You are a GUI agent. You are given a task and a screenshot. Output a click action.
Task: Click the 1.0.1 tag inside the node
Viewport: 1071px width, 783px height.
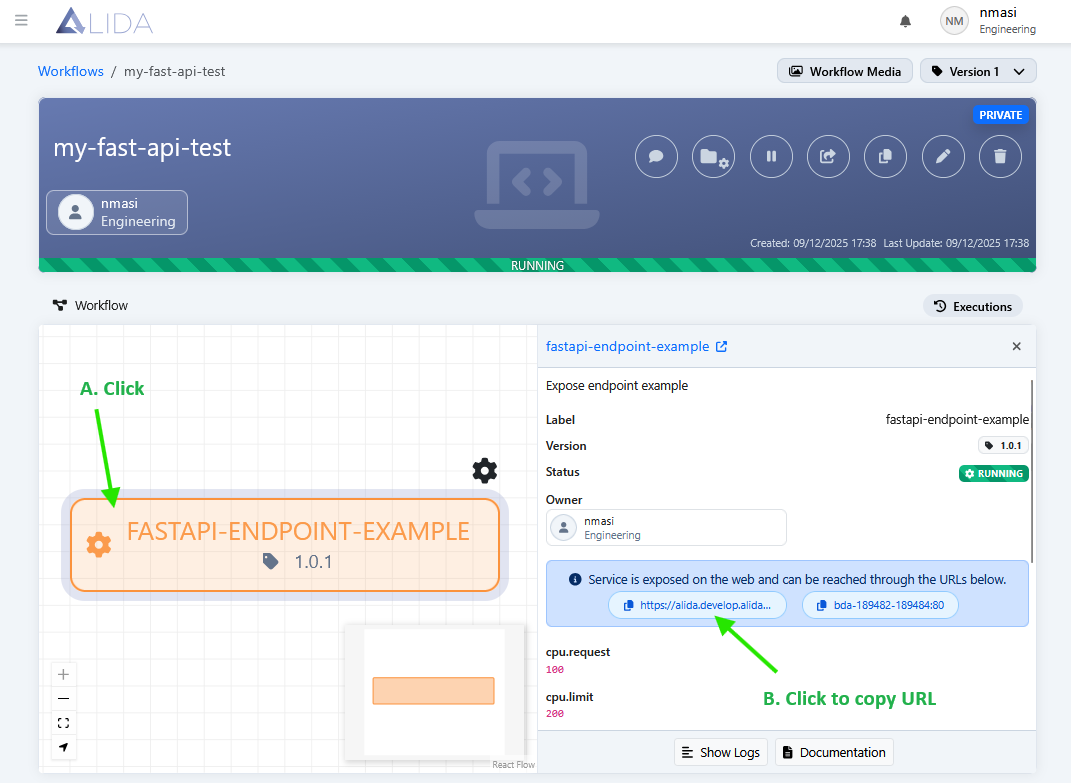pos(298,562)
